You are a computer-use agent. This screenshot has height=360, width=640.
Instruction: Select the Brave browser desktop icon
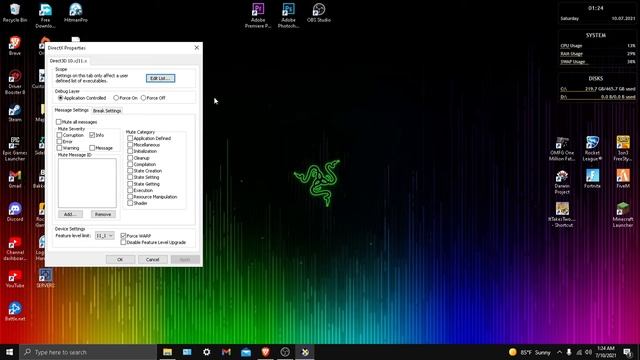point(15,46)
